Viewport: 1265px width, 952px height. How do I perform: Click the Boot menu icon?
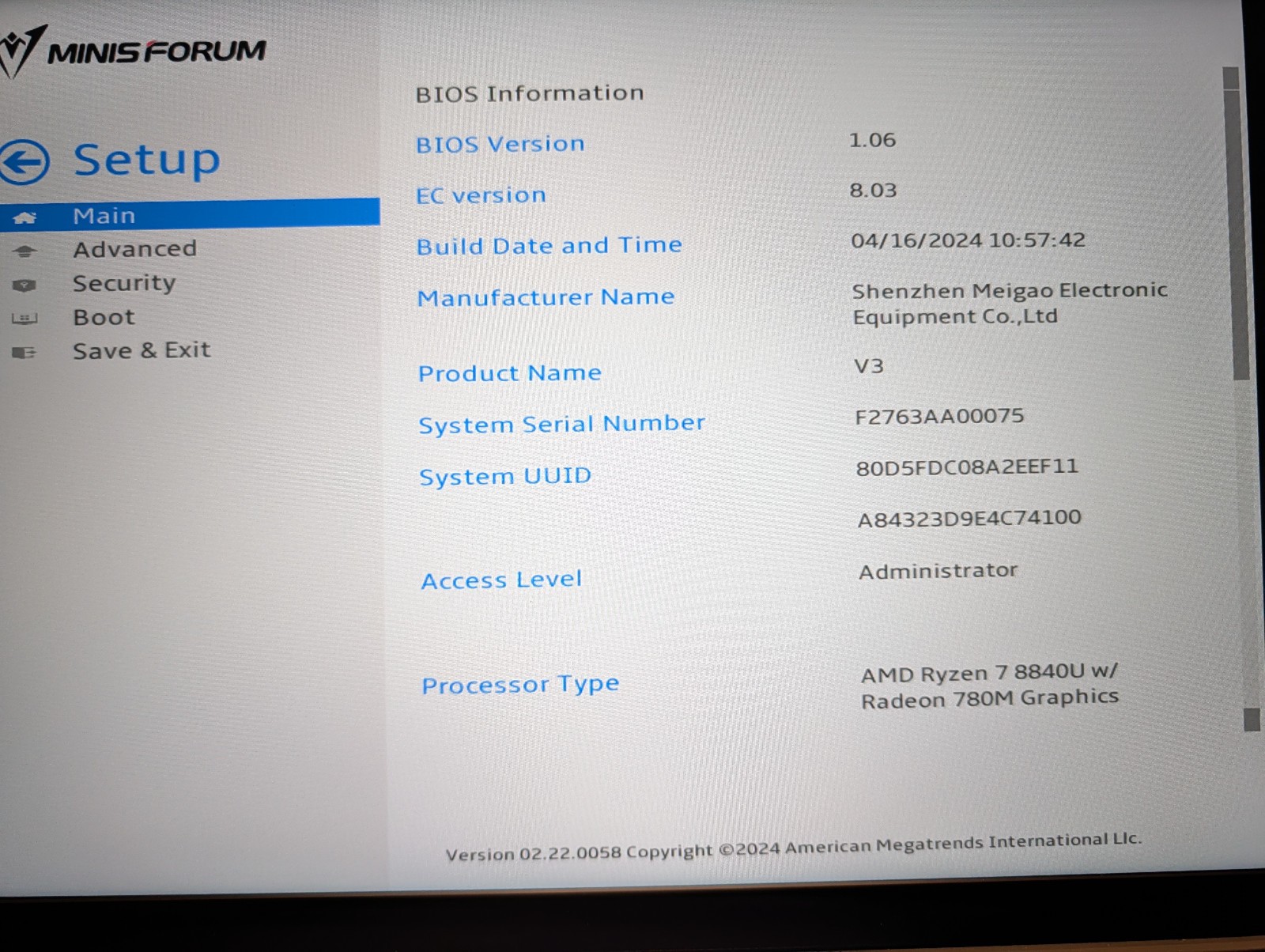coord(25,319)
